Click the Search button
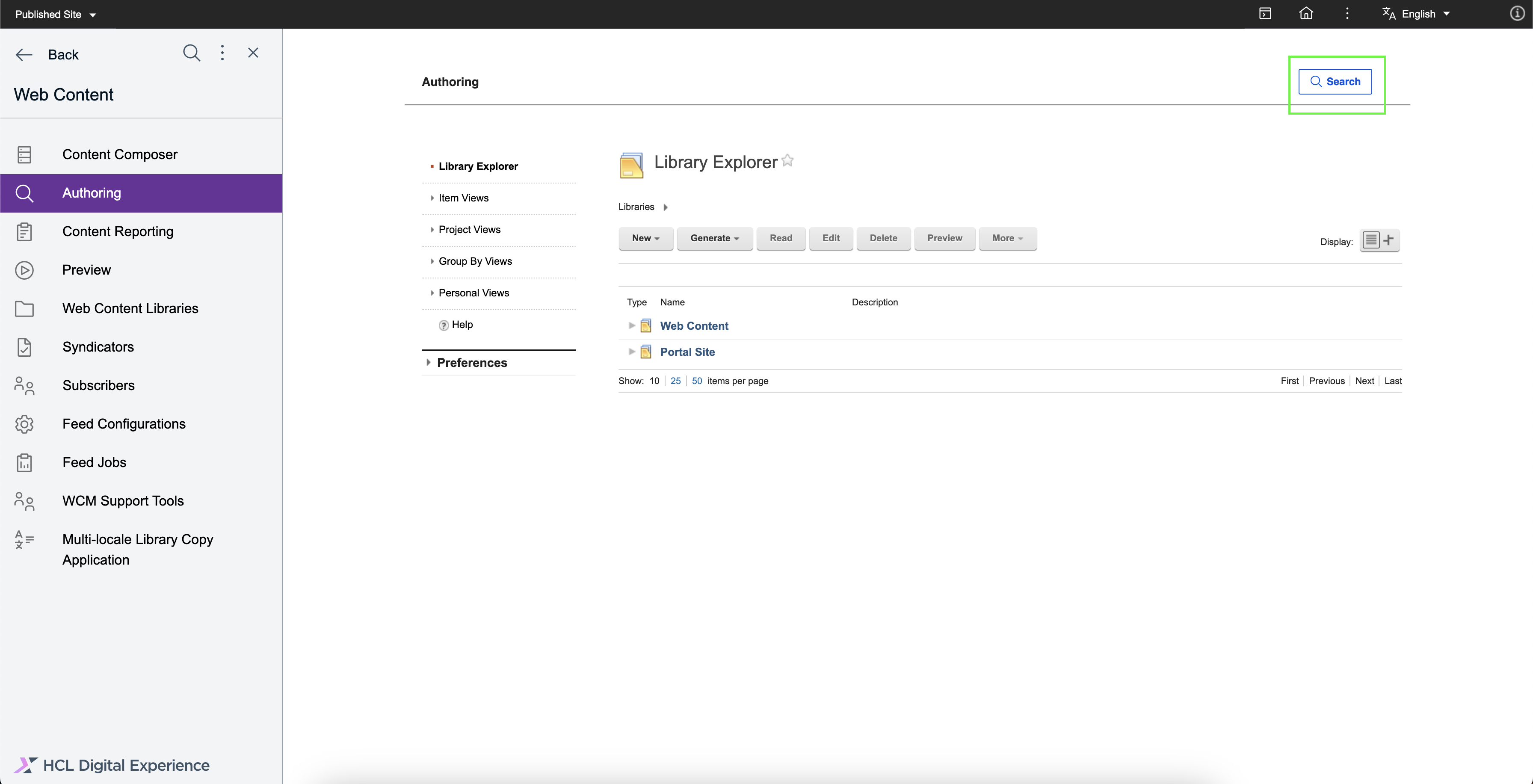The image size is (1533, 784). pos(1335,82)
